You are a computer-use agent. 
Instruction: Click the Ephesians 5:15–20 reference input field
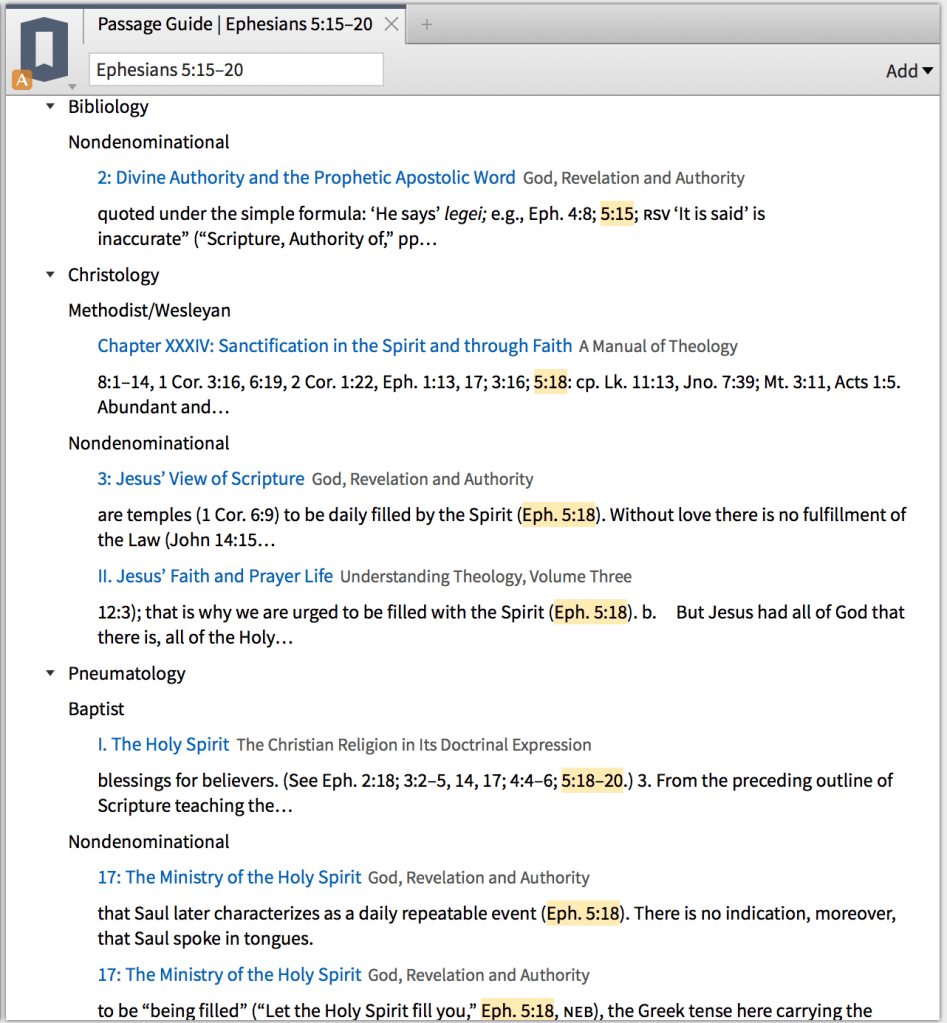point(236,69)
